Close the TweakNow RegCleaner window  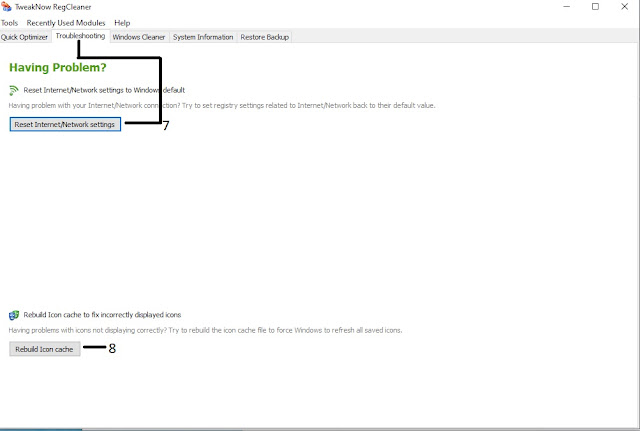click(624, 7)
